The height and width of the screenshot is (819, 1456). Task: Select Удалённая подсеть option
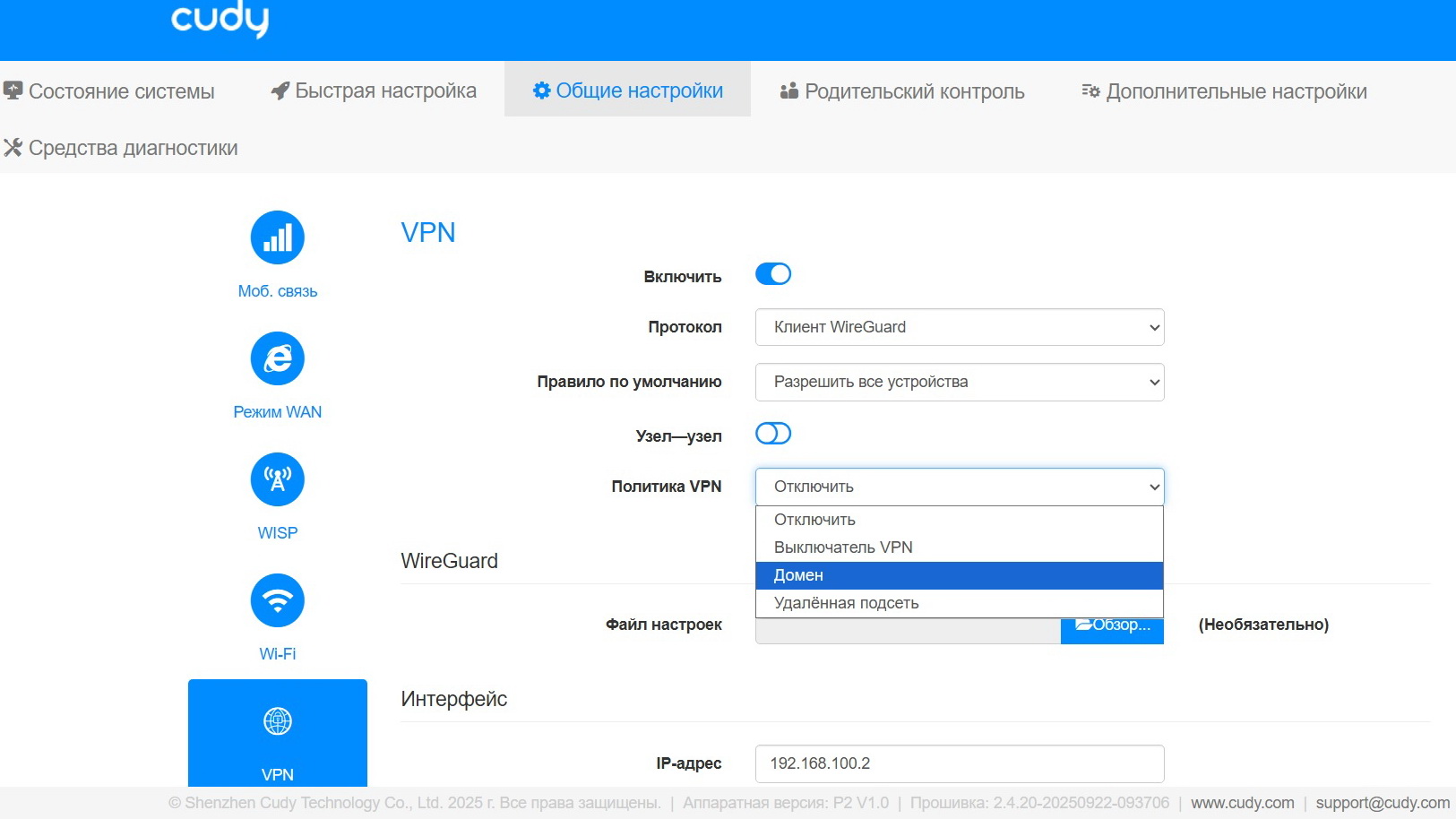(x=960, y=603)
